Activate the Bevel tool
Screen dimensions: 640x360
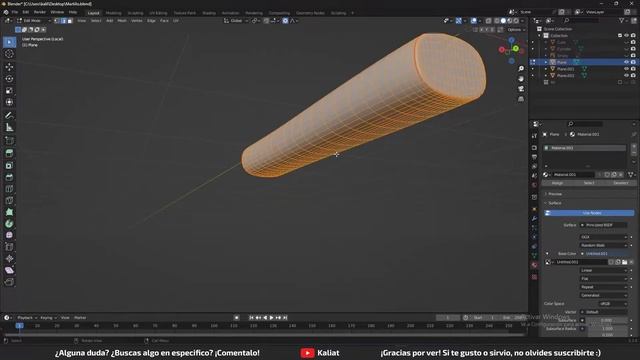[x=9, y=177]
